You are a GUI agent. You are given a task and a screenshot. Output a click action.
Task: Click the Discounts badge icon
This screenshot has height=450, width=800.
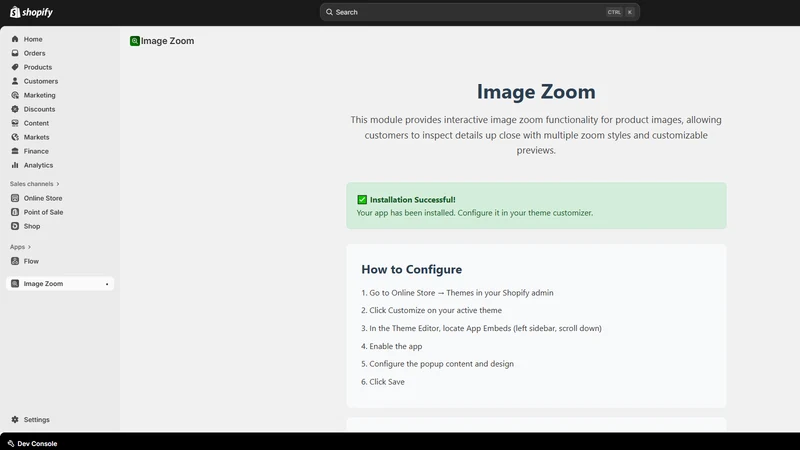point(15,109)
